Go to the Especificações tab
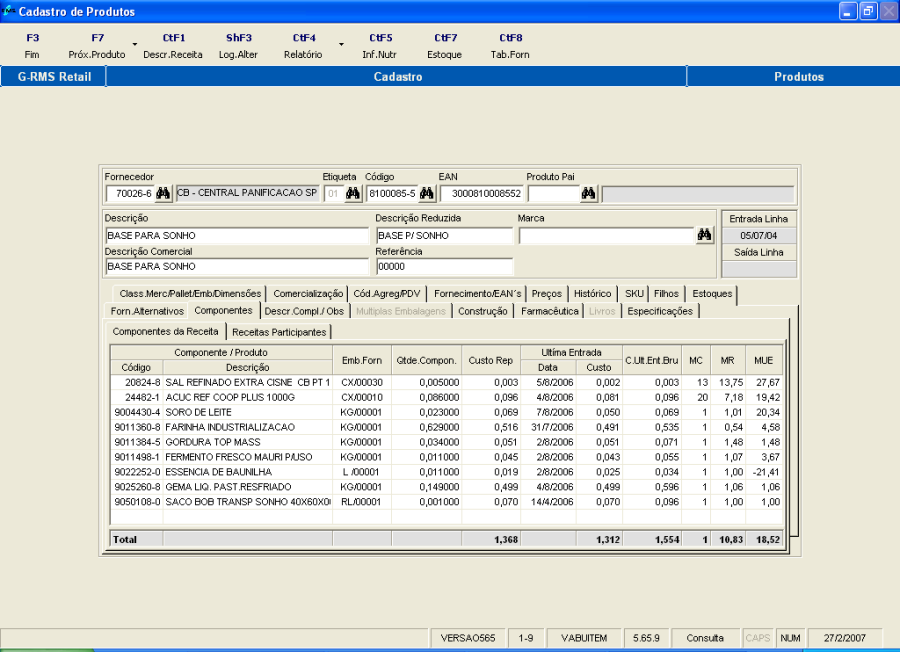This screenshot has width=900, height=652. [x=659, y=312]
